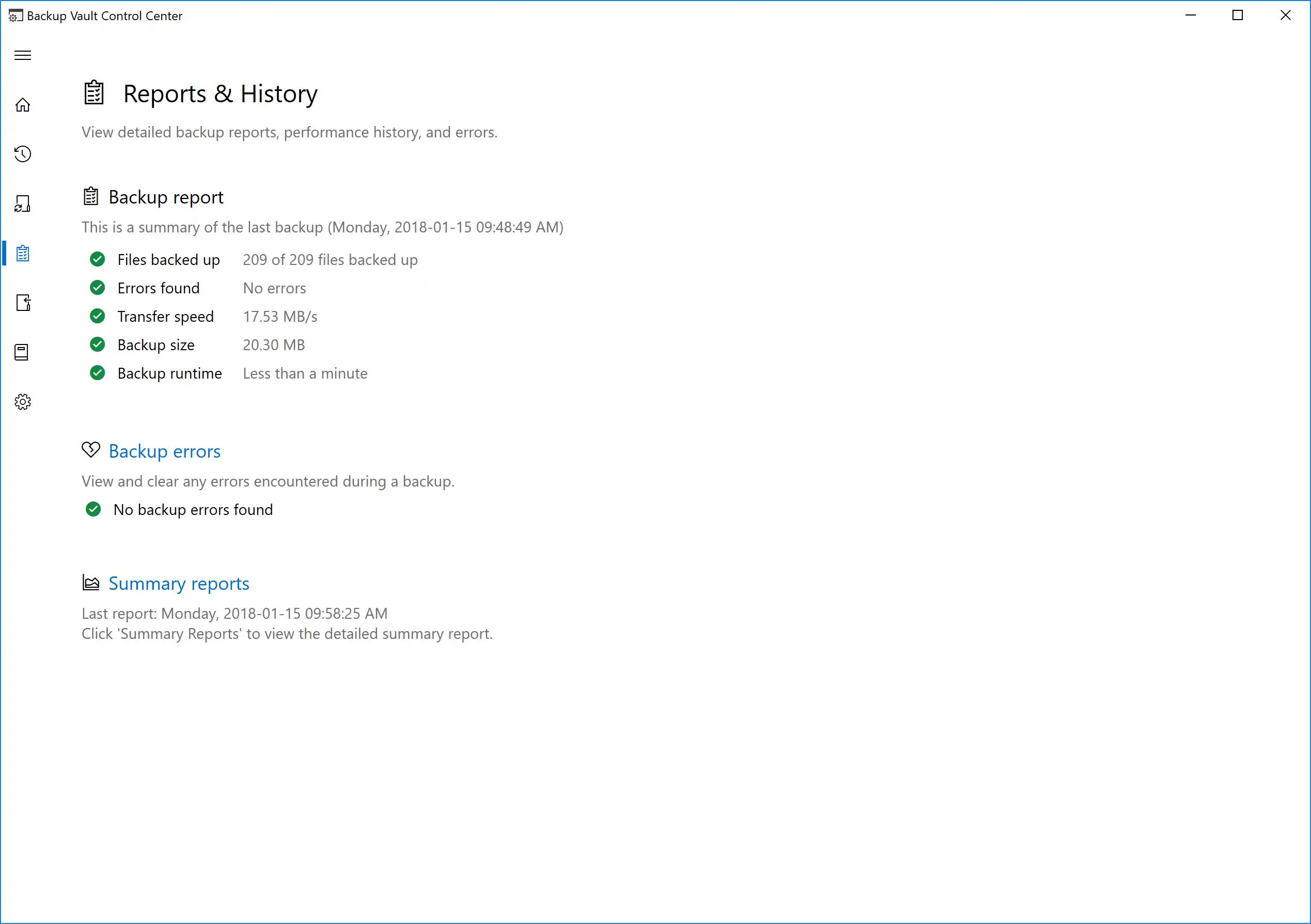Click the 'Files backed up' label
This screenshot has width=1311, height=924.
click(x=168, y=260)
